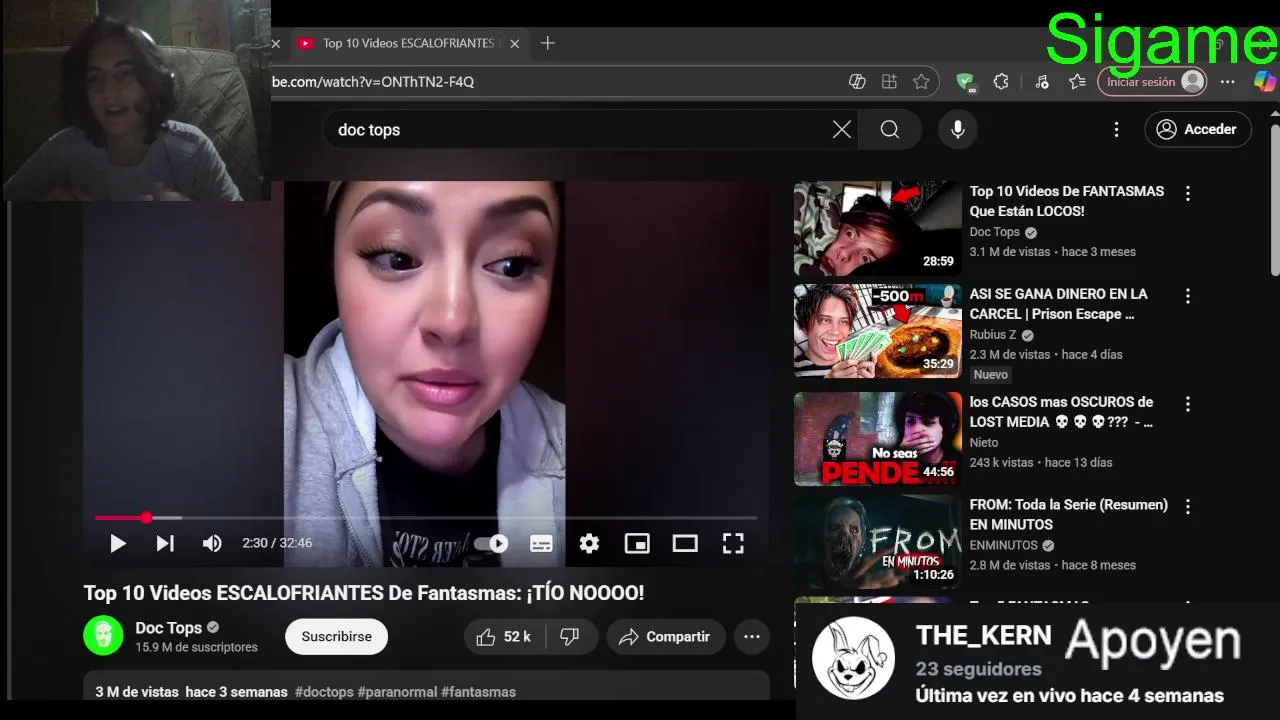This screenshot has height=720, width=1280.
Task: Open the address bar icon left of split screen
Action: click(857, 82)
